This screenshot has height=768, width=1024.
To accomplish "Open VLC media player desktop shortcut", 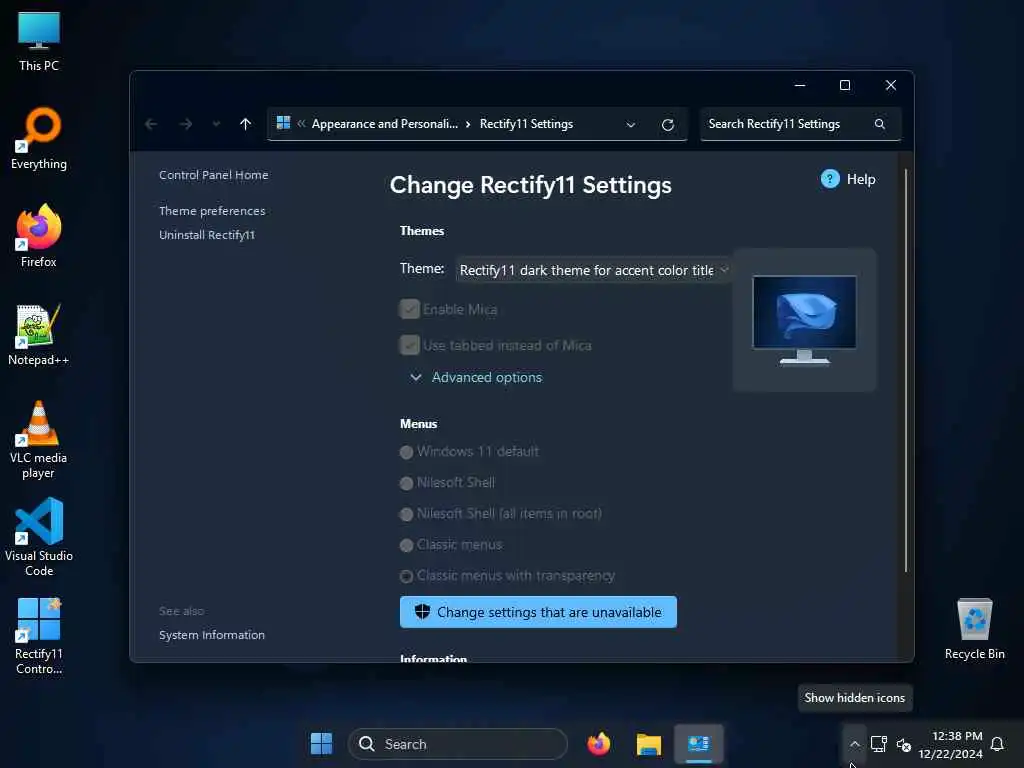I will 39,440.
